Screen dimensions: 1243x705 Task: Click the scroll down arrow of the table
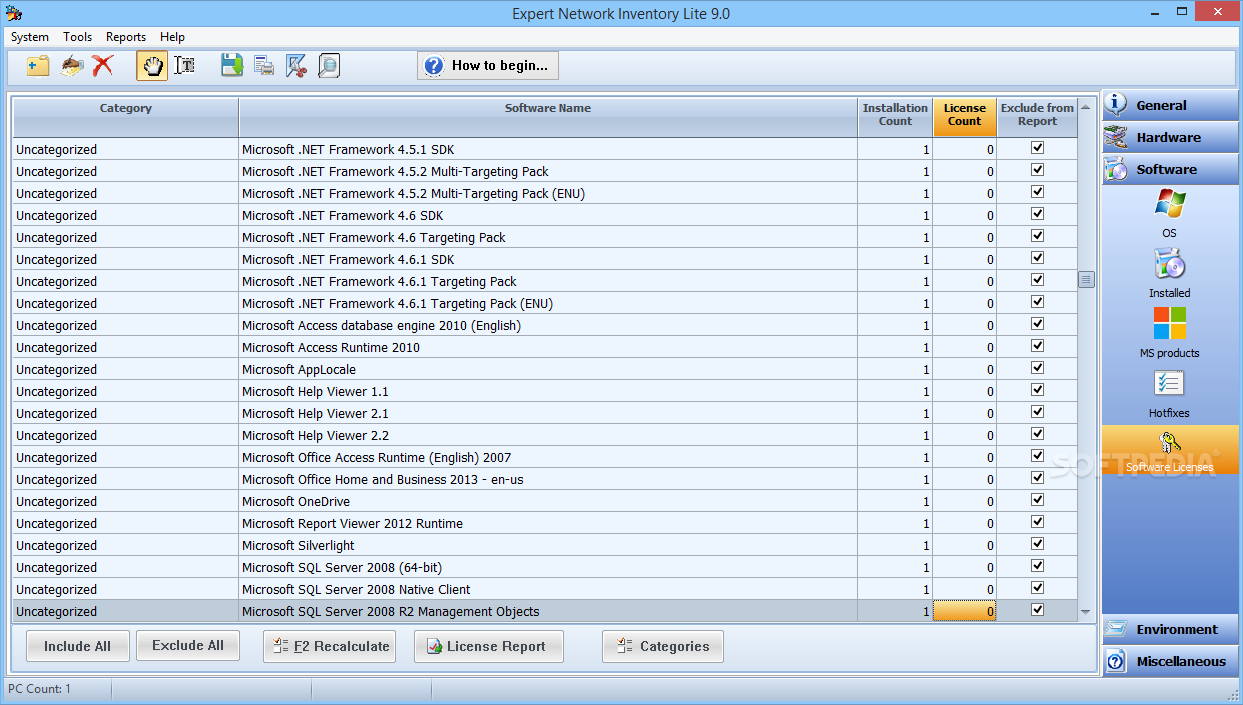click(1086, 611)
